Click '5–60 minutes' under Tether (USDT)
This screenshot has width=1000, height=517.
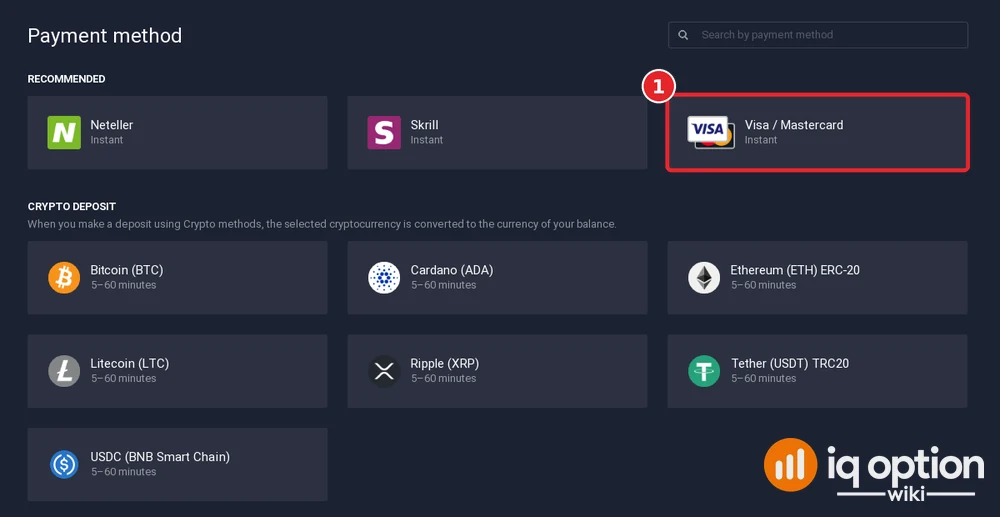click(763, 378)
